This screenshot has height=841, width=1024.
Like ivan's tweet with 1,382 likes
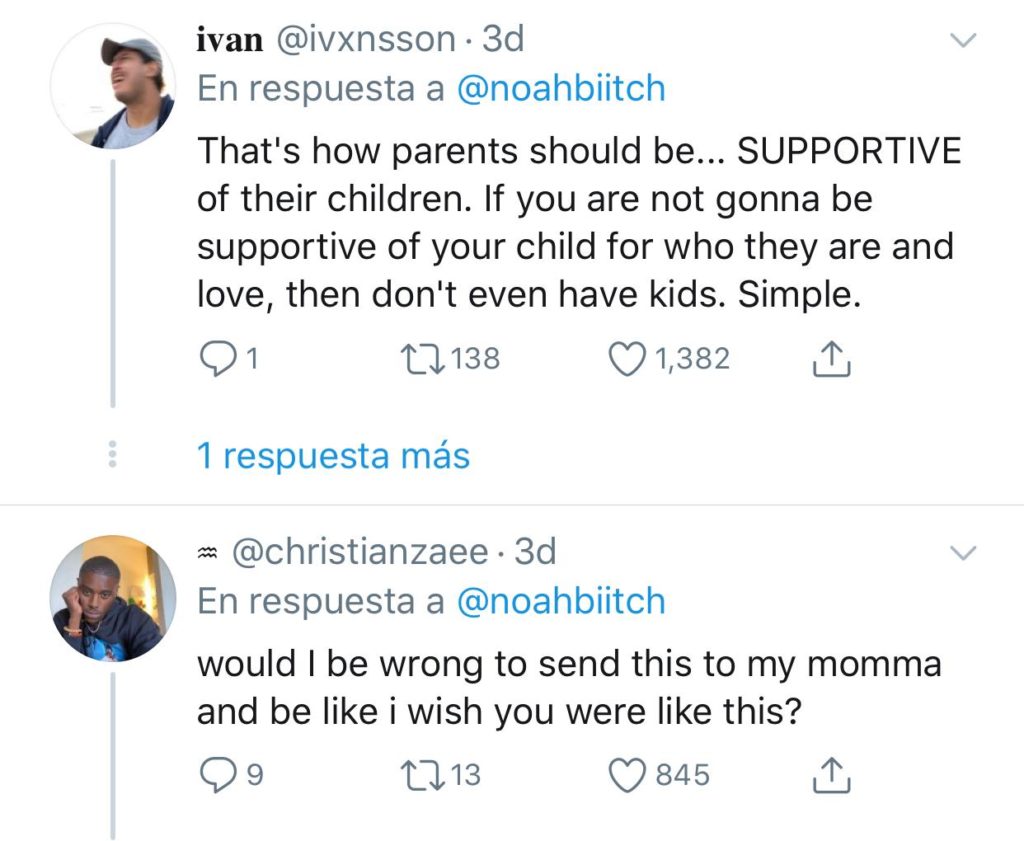(629, 359)
